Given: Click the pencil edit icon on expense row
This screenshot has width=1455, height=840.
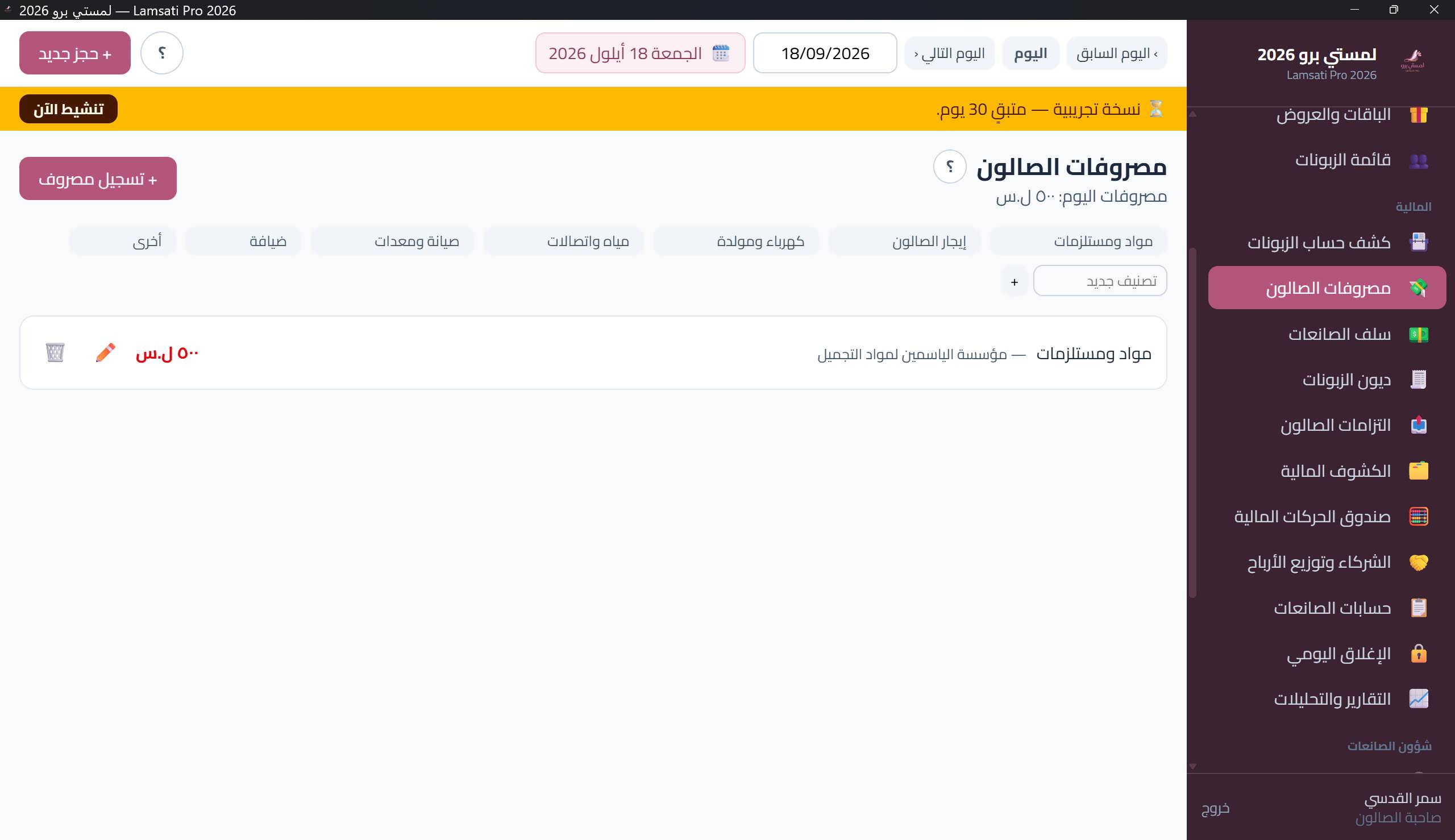Looking at the screenshot, I should tap(106, 352).
